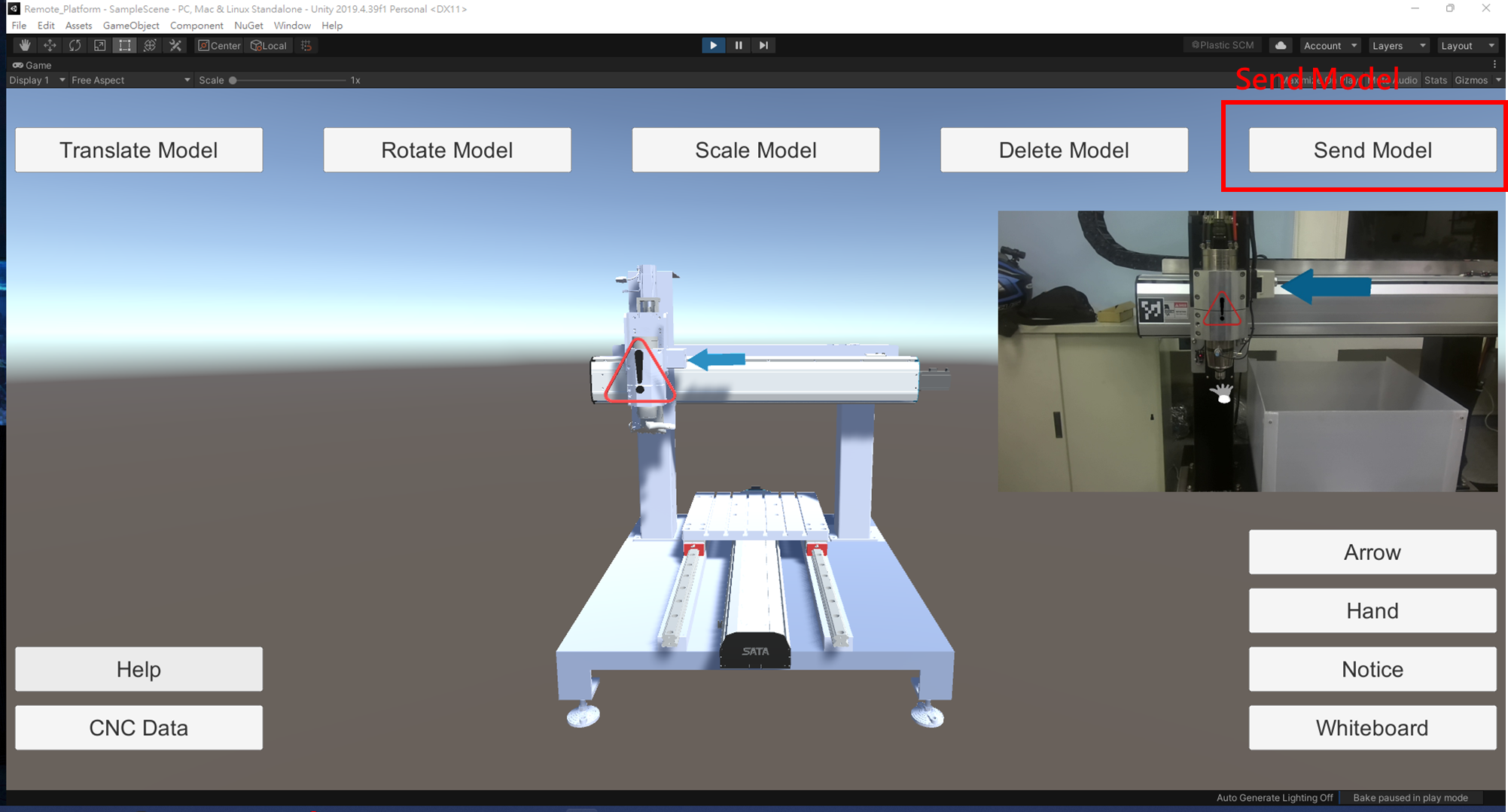Click the Whiteboard button

coord(1372,727)
